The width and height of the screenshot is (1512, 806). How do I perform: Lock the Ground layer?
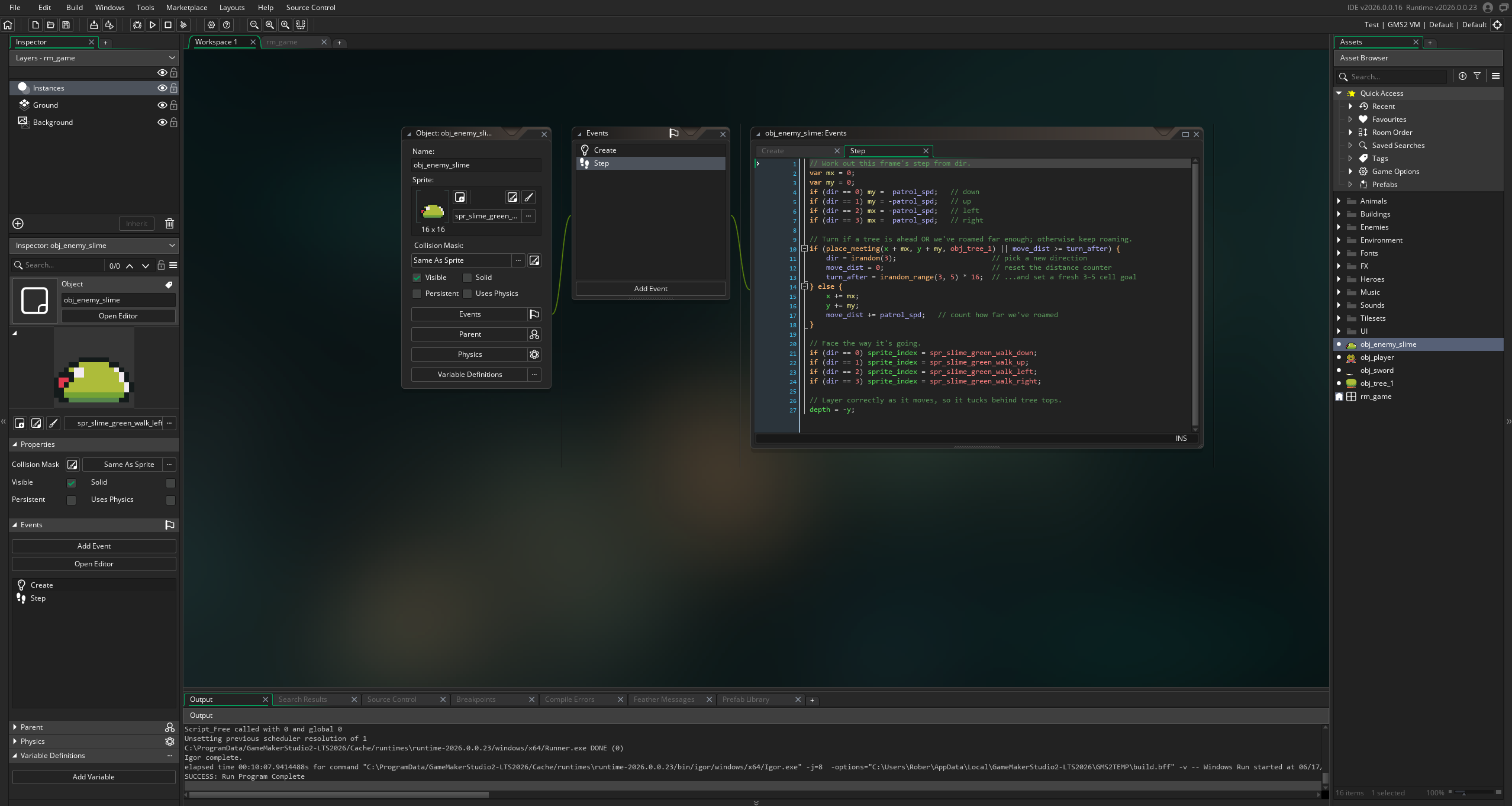(x=174, y=105)
